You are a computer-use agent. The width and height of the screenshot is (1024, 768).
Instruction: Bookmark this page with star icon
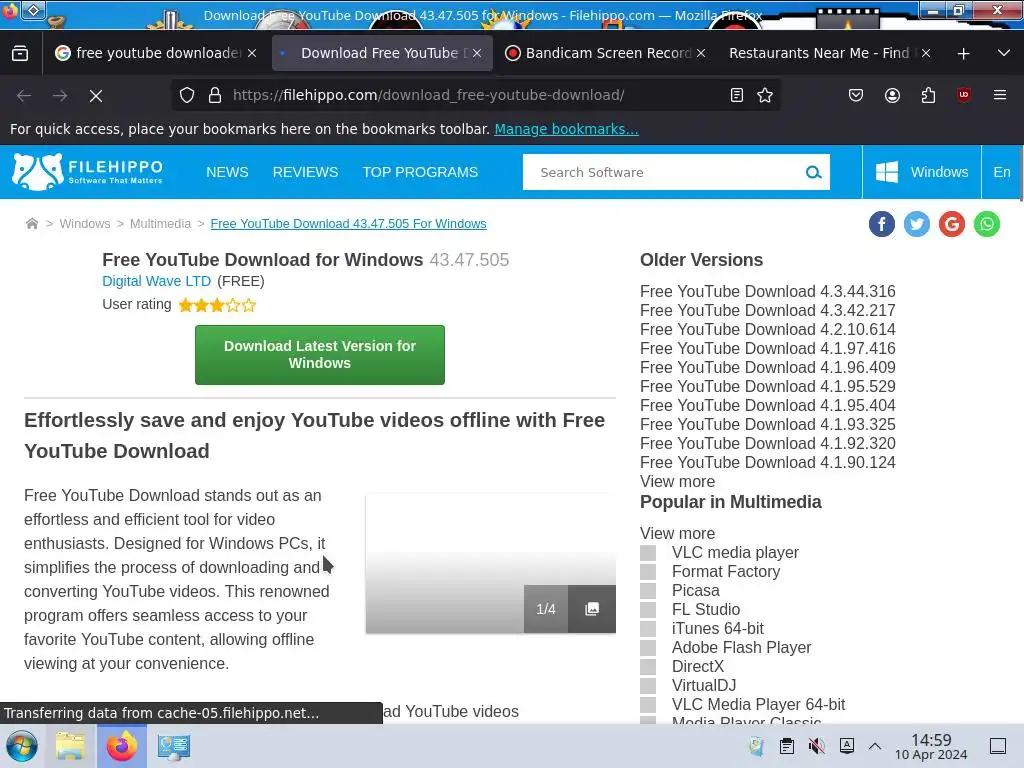point(765,95)
